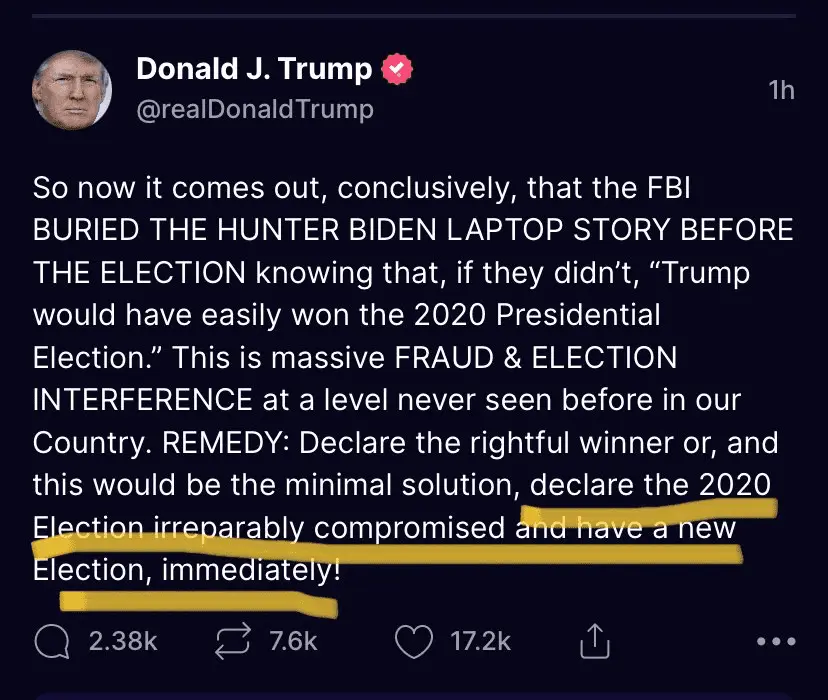Screen dimensions: 828x700
Task: Click the reply speech bubble icon
Action: click(x=50, y=641)
